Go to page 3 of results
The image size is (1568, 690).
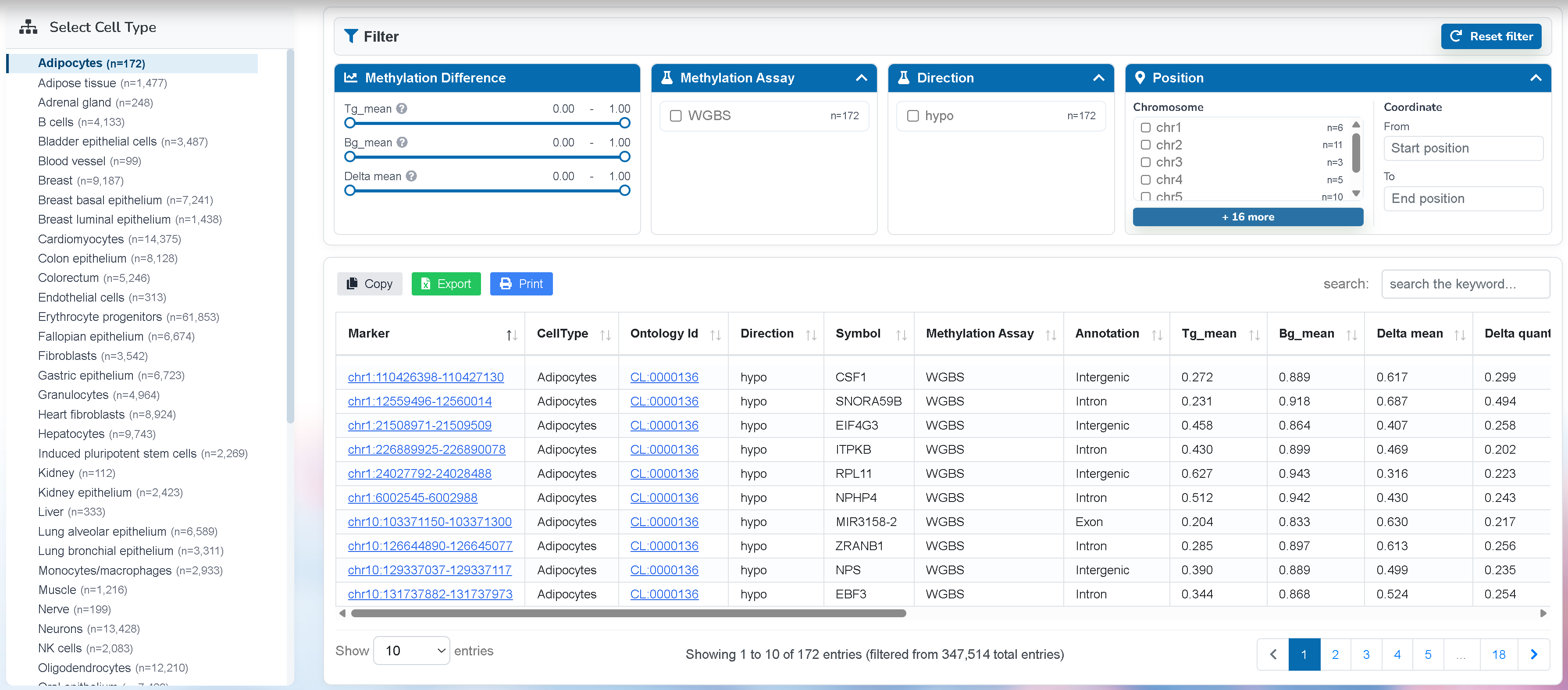(1366, 654)
